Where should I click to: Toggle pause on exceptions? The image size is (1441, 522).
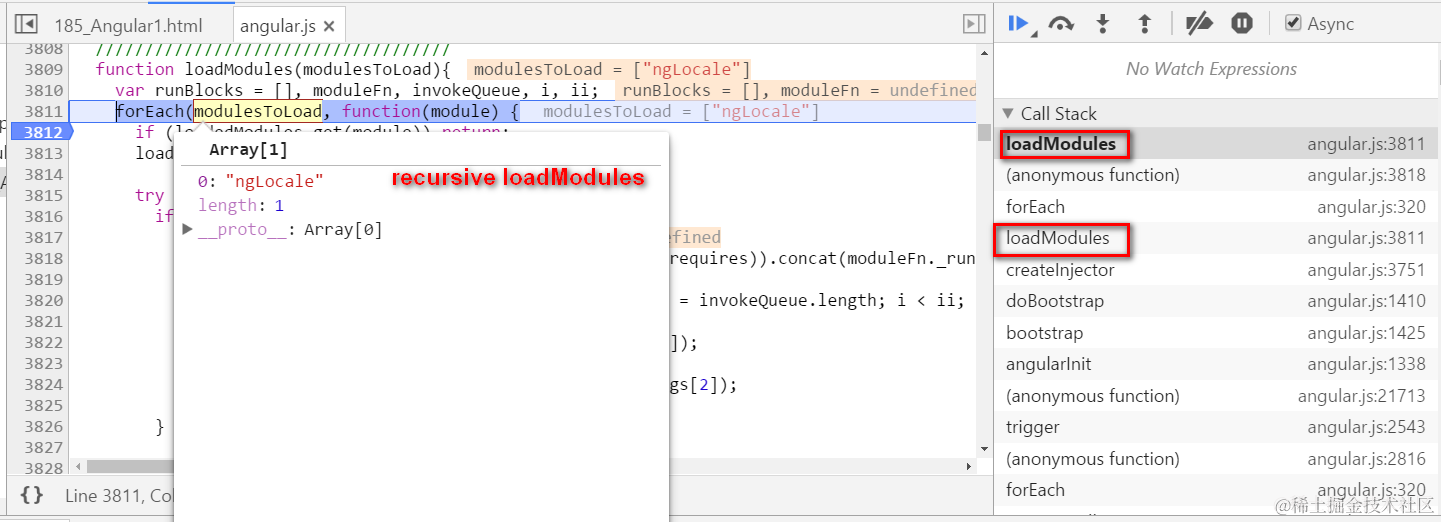tap(1242, 24)
